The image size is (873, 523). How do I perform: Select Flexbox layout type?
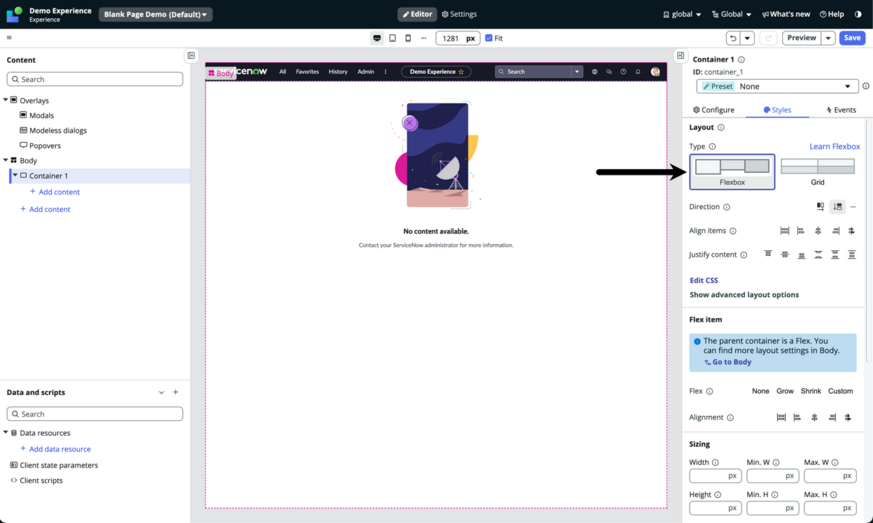[732, 172]
